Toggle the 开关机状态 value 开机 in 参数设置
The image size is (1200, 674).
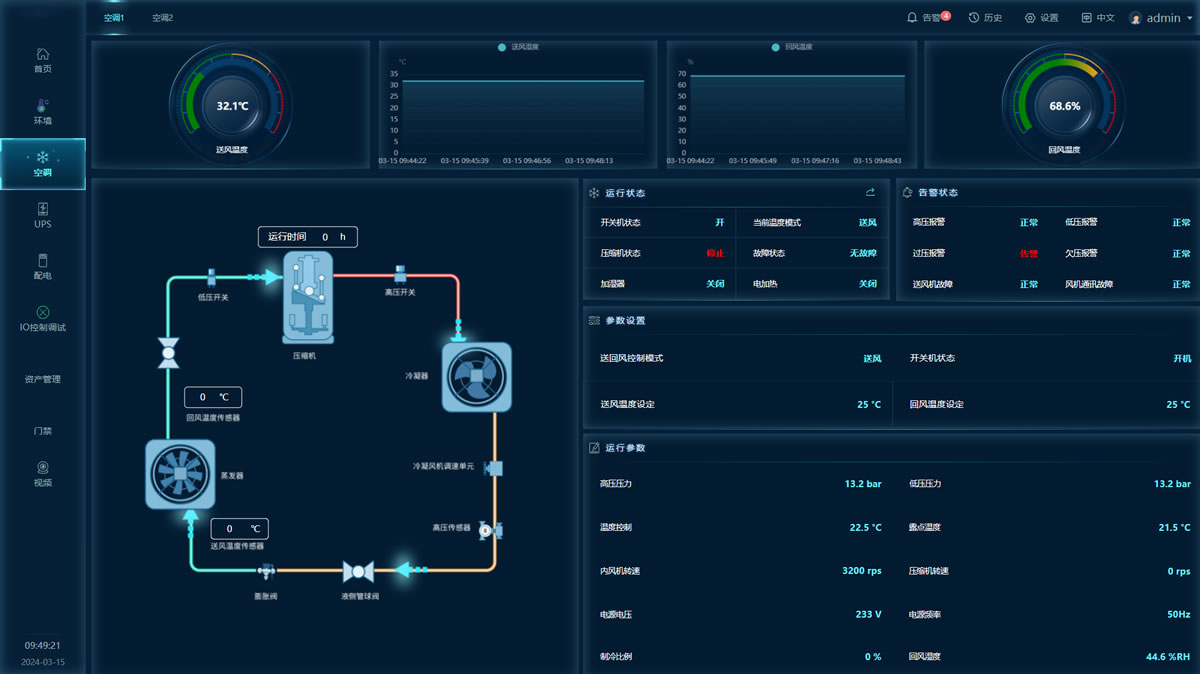pos(1181,358)
